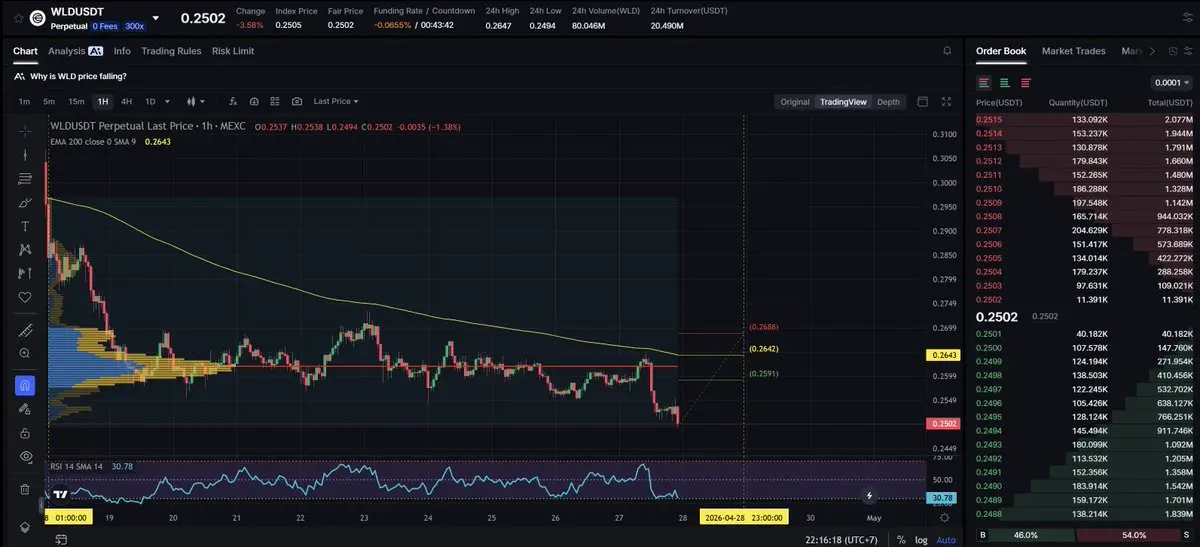Toggle the log scale button
The image size is (1200, 547).
point(921,539)
